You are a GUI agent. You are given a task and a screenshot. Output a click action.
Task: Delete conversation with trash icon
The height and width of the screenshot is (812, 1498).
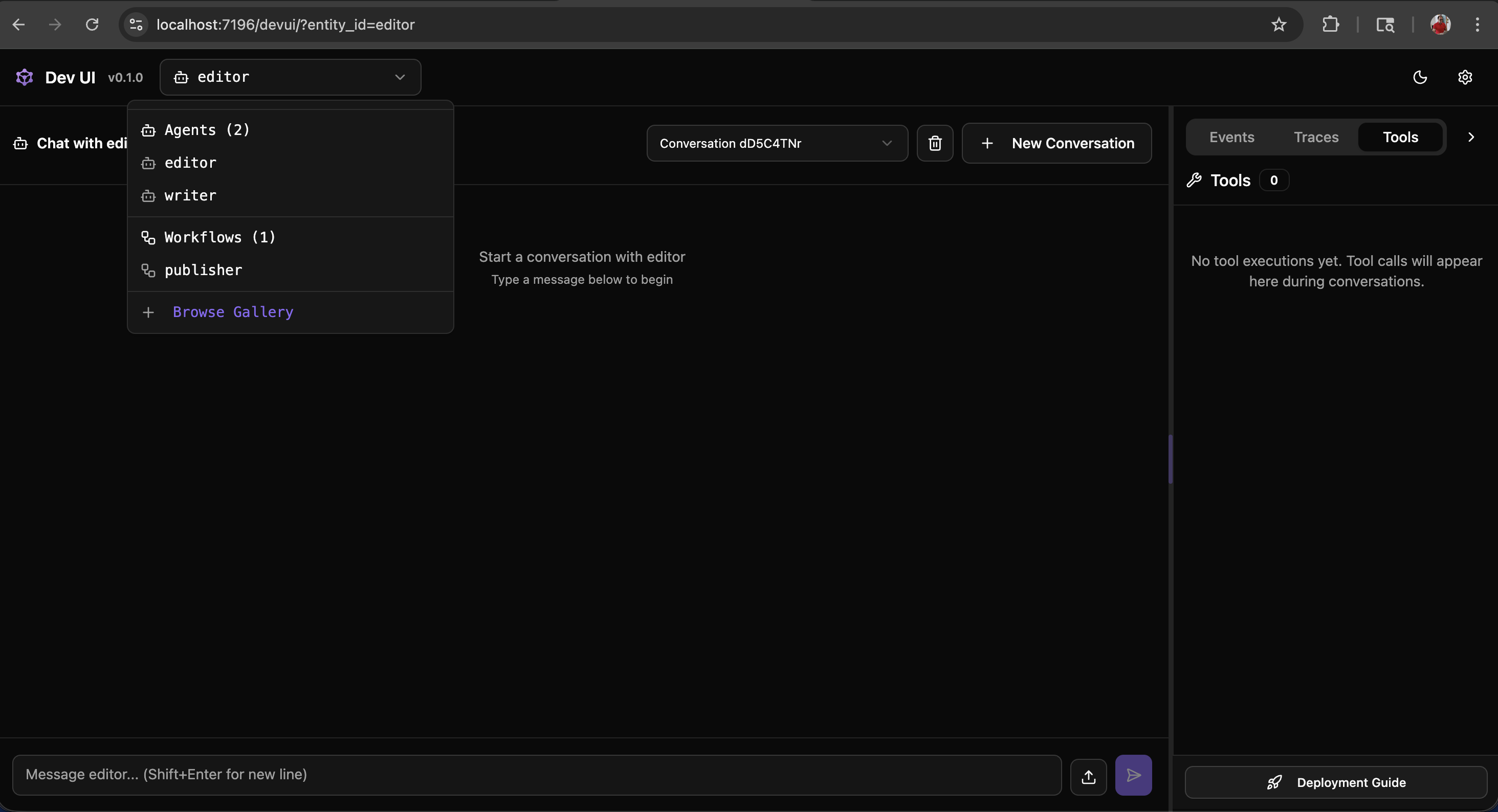935,143
